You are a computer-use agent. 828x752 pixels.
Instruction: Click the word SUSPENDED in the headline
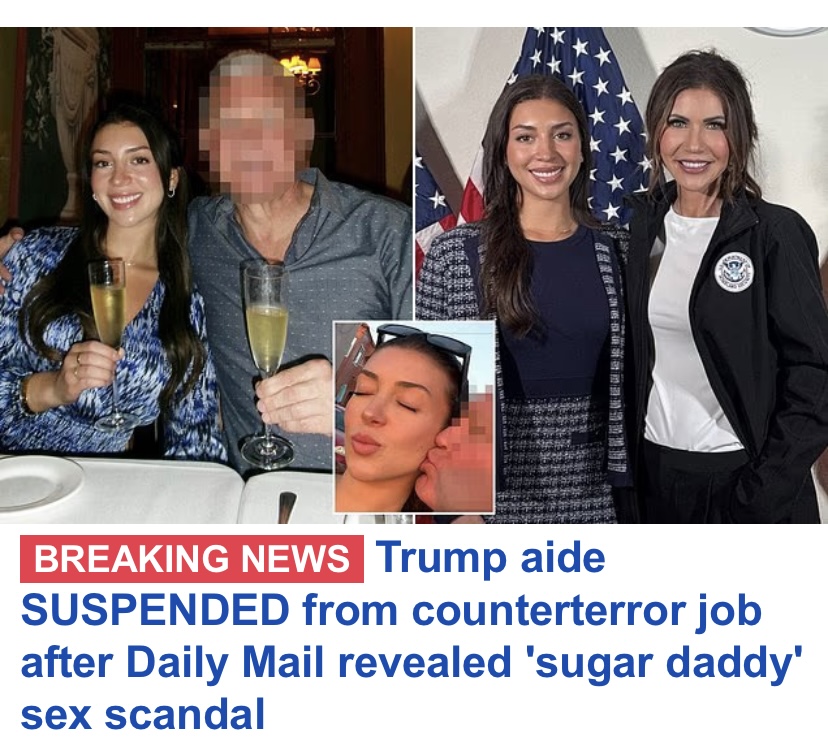(x=155, y=610)
